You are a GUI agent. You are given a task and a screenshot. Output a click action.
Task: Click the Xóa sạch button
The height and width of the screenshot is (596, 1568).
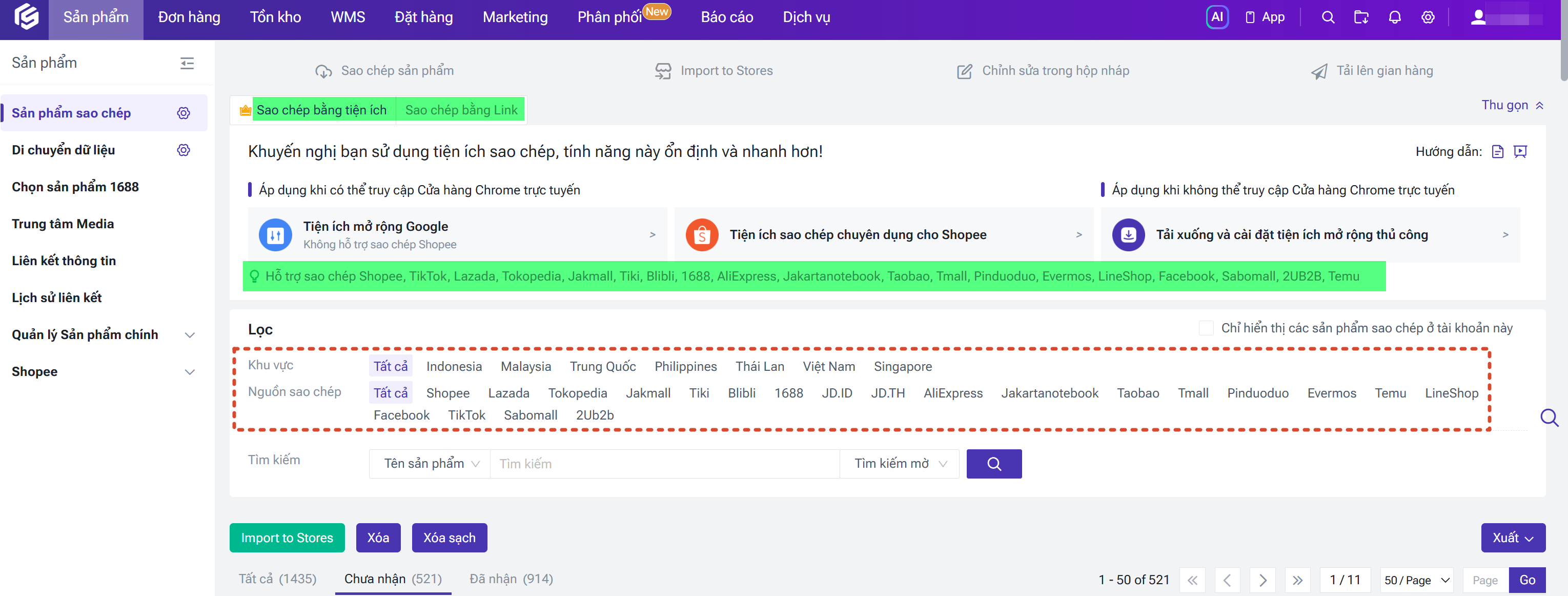(x=449, y=538)
